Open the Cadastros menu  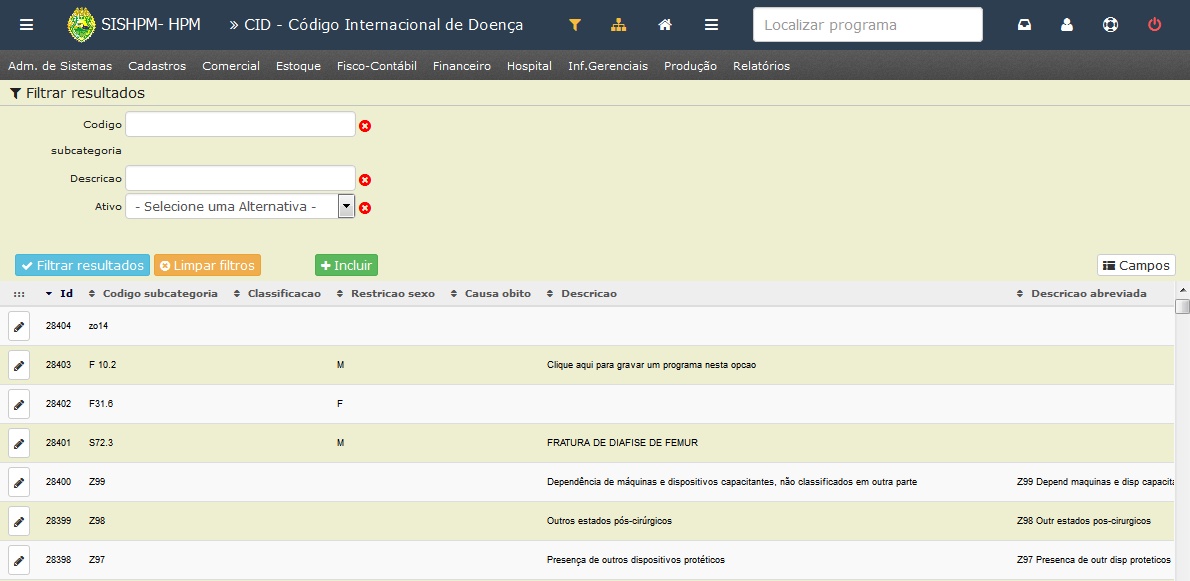click(157, 66)
